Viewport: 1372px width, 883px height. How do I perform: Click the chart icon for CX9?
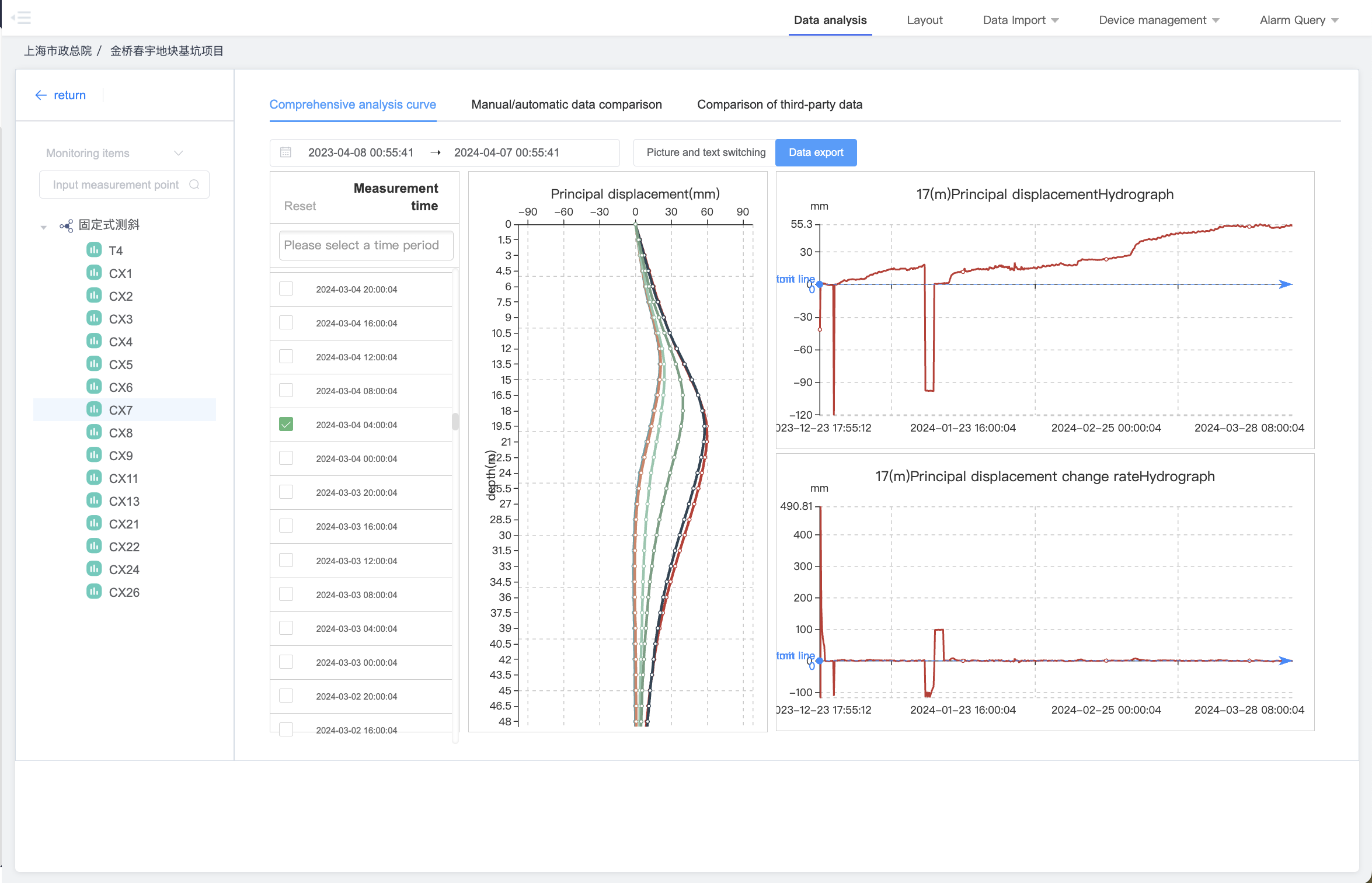click(x=94, y=455)
